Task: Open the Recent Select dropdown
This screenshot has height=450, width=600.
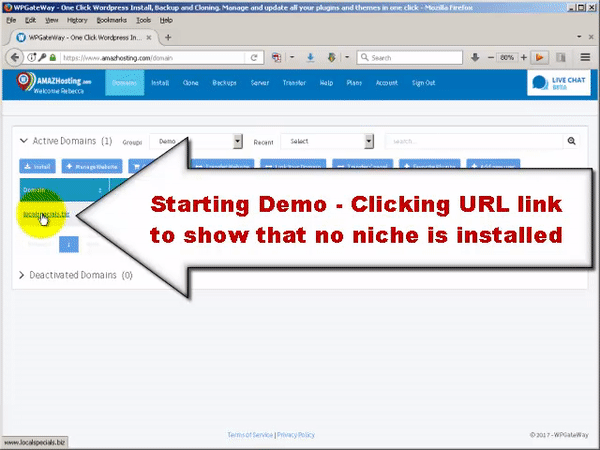Action: [326, 142]
